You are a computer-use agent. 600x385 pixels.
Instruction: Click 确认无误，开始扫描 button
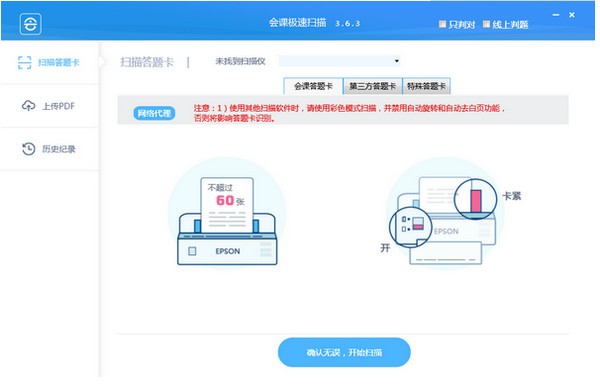tap(344, 352)
